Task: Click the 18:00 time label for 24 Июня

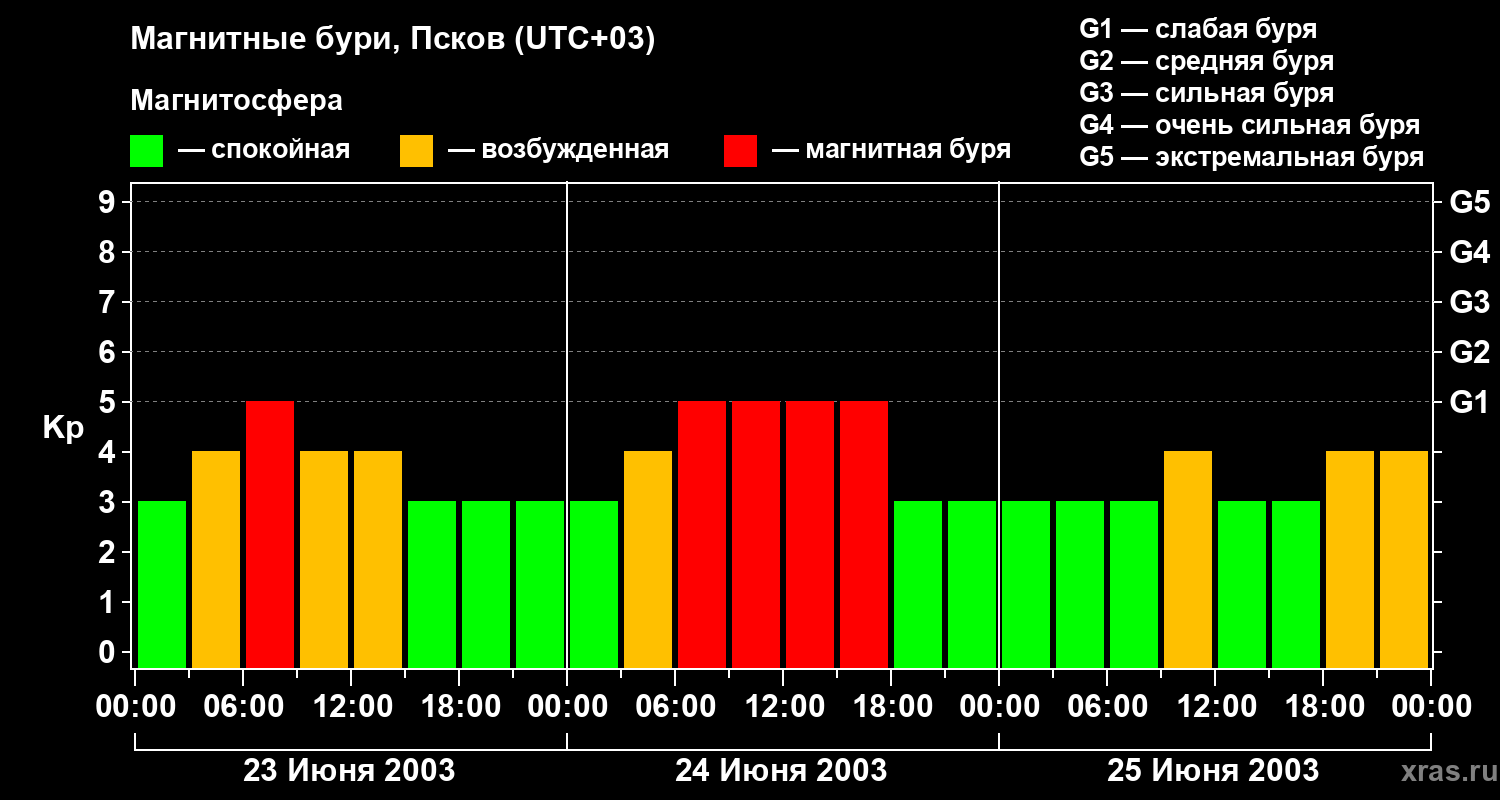Action: coord(891,707)
